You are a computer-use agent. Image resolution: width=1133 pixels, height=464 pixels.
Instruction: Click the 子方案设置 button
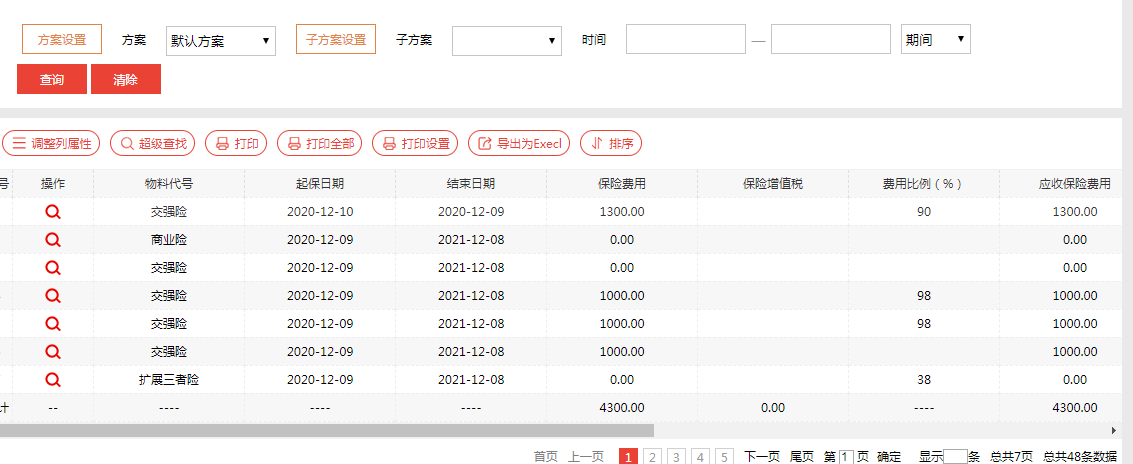(336, 40)
